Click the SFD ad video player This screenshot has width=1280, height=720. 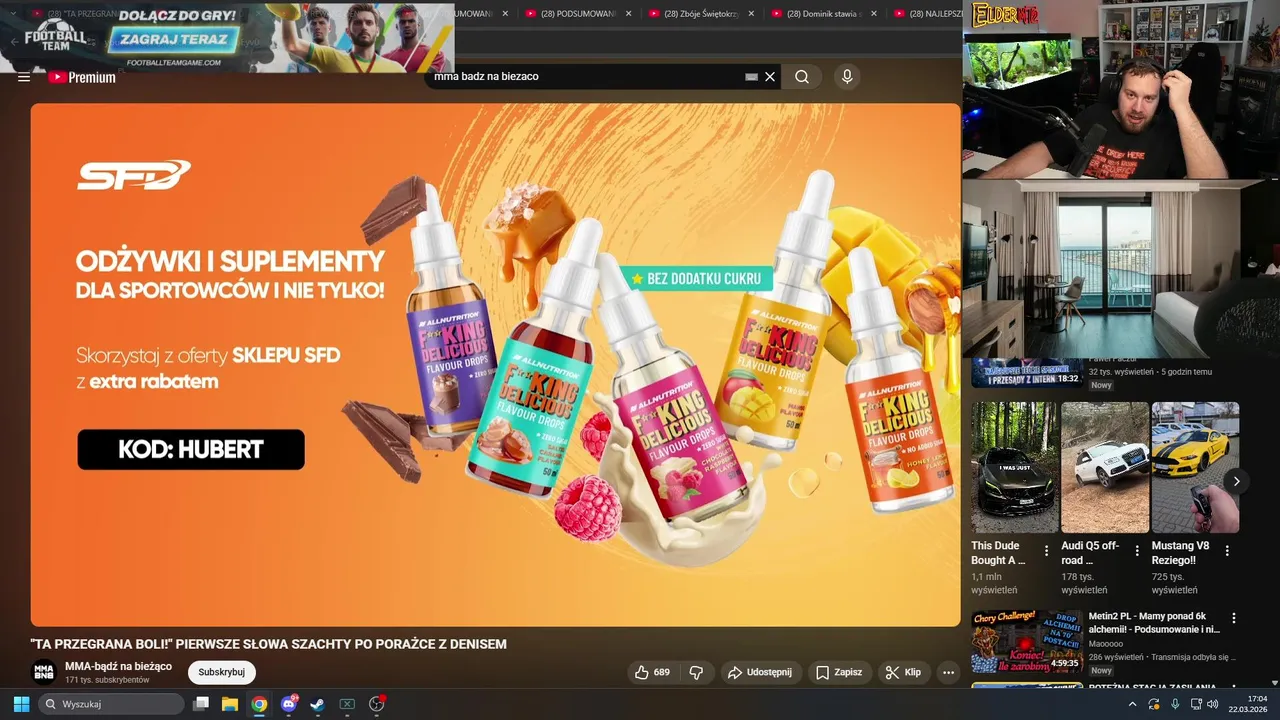click(x=495, y=365)
